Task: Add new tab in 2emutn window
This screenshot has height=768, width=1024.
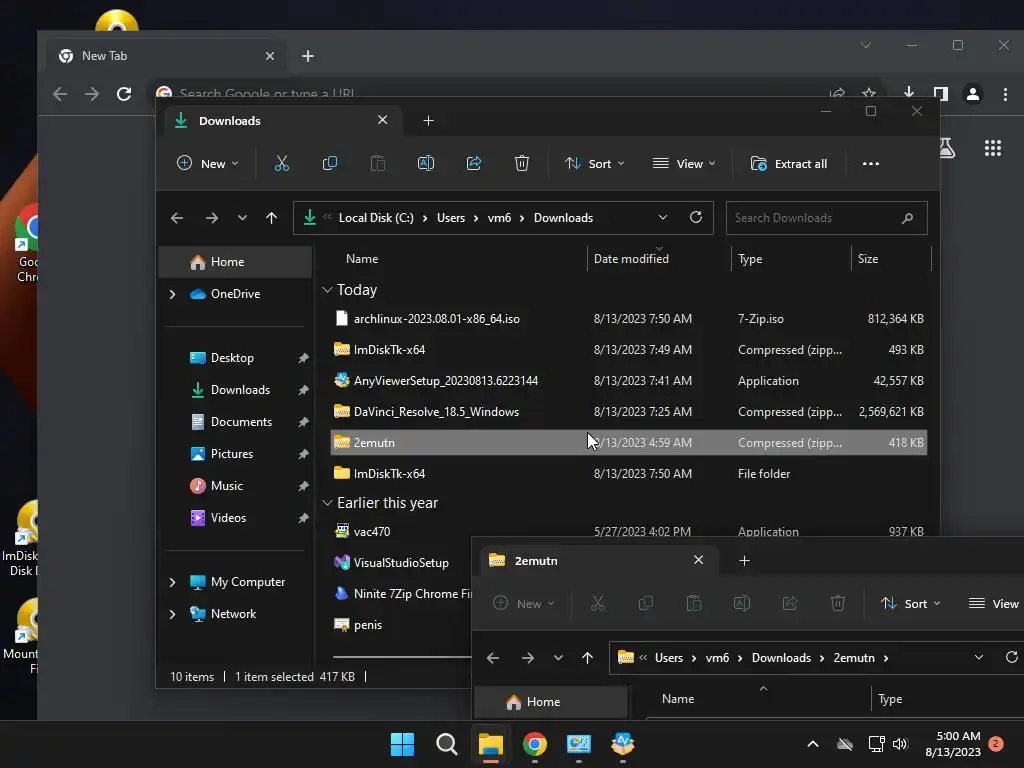Action: pyautogui.click(x=744, y=560)
